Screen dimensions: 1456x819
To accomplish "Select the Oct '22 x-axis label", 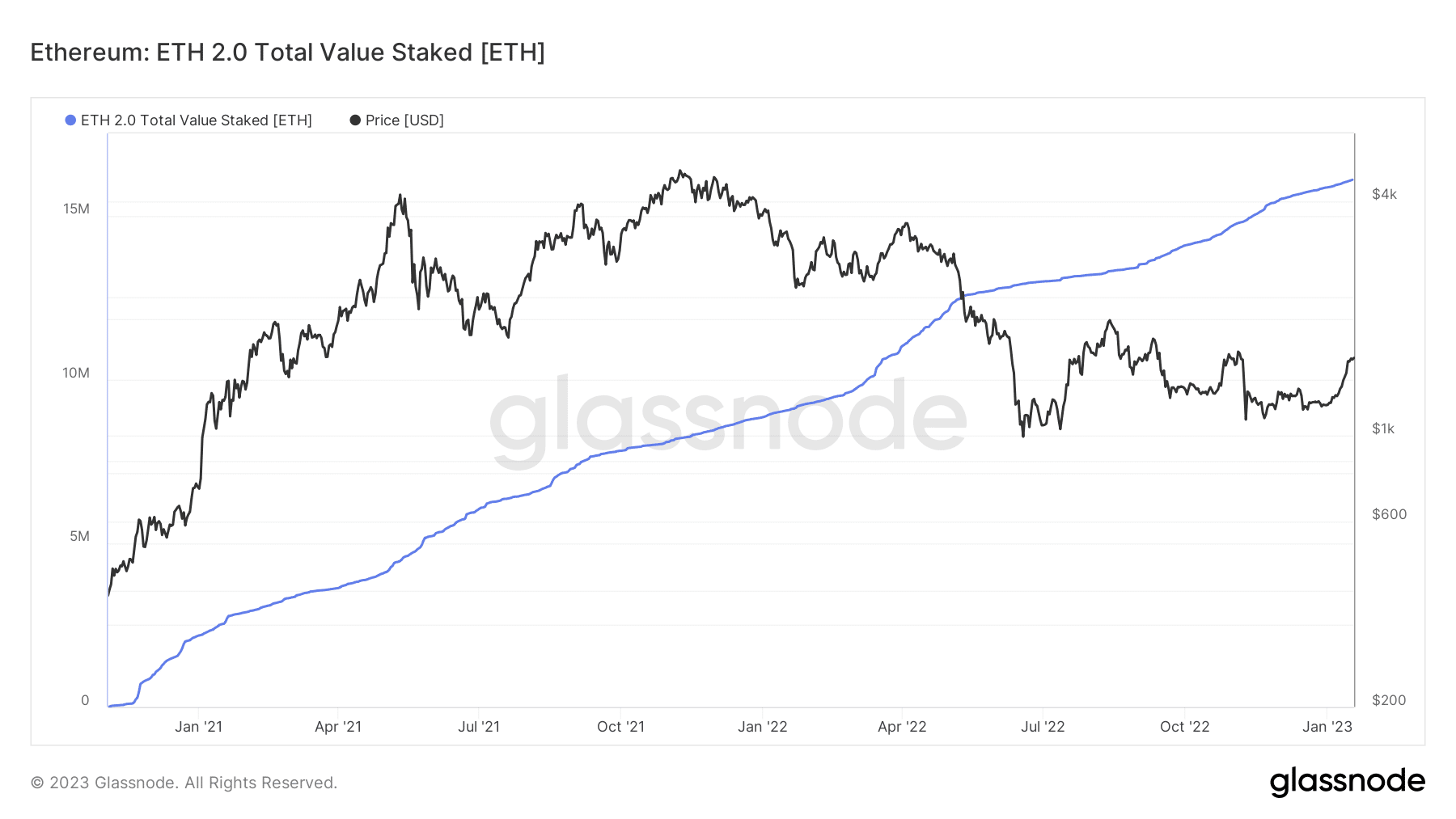I will point(1184,727).
